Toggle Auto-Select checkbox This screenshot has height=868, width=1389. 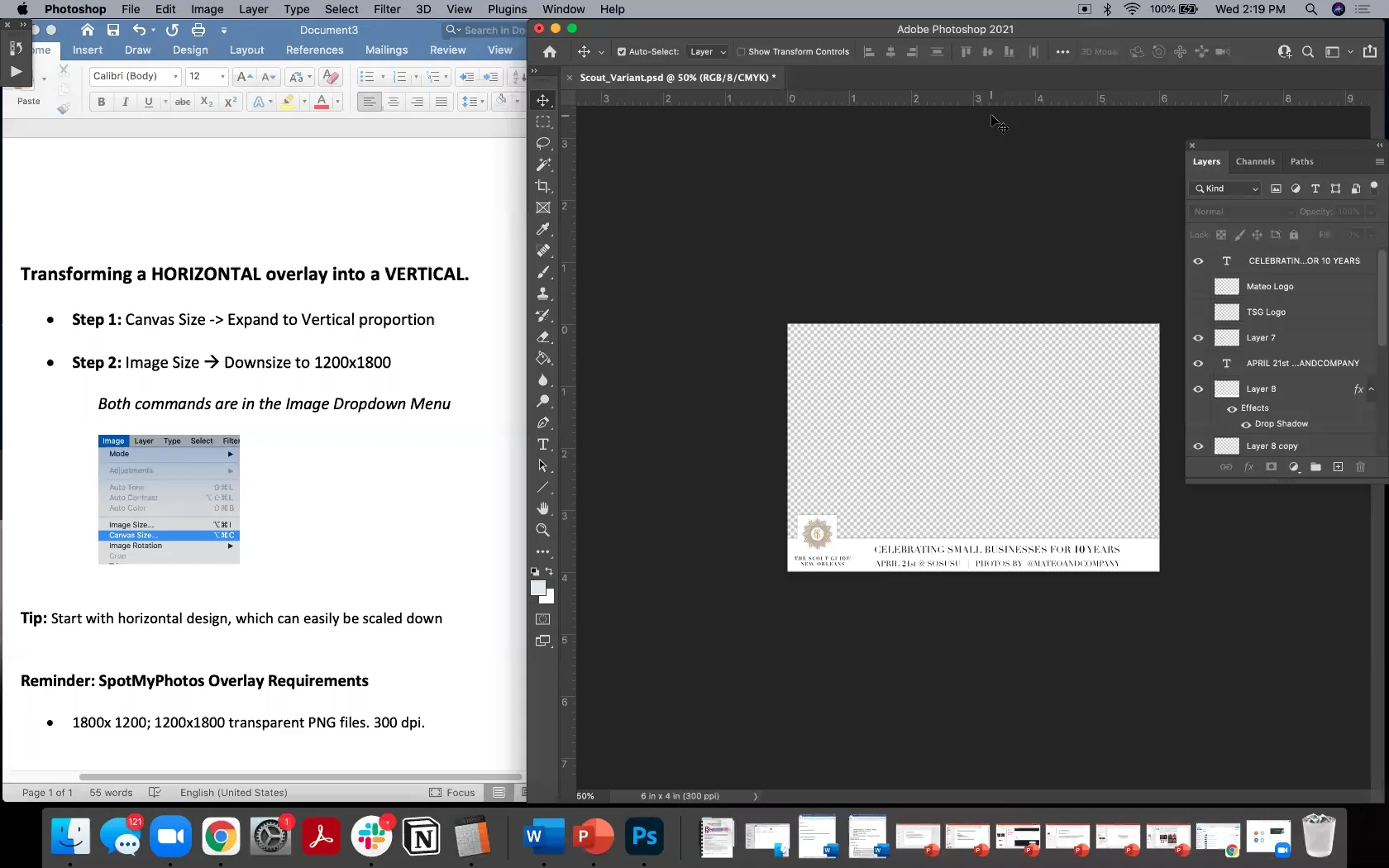click(622, 51)
